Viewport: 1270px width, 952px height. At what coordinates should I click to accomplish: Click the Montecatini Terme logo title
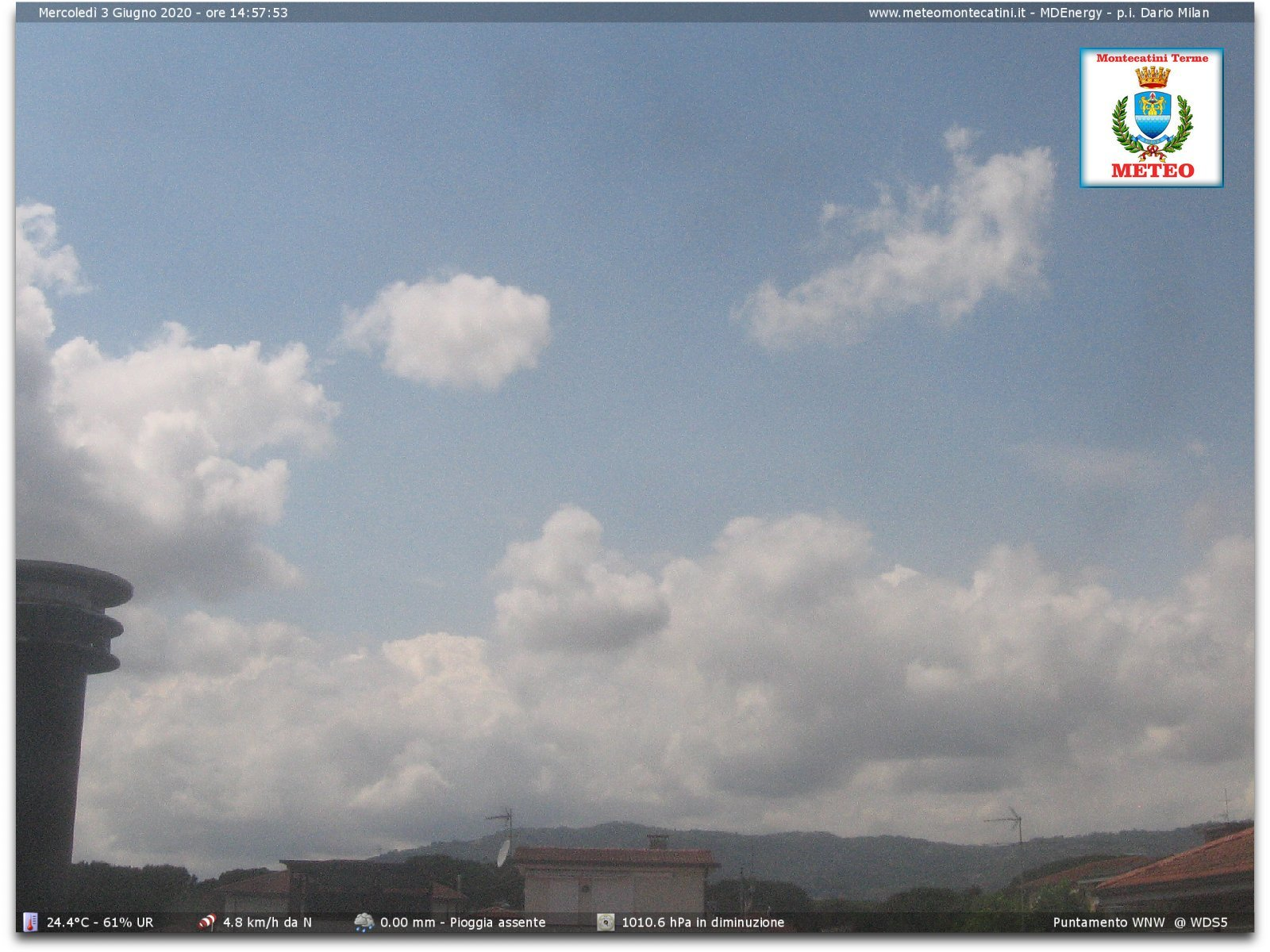(1152, 58)
